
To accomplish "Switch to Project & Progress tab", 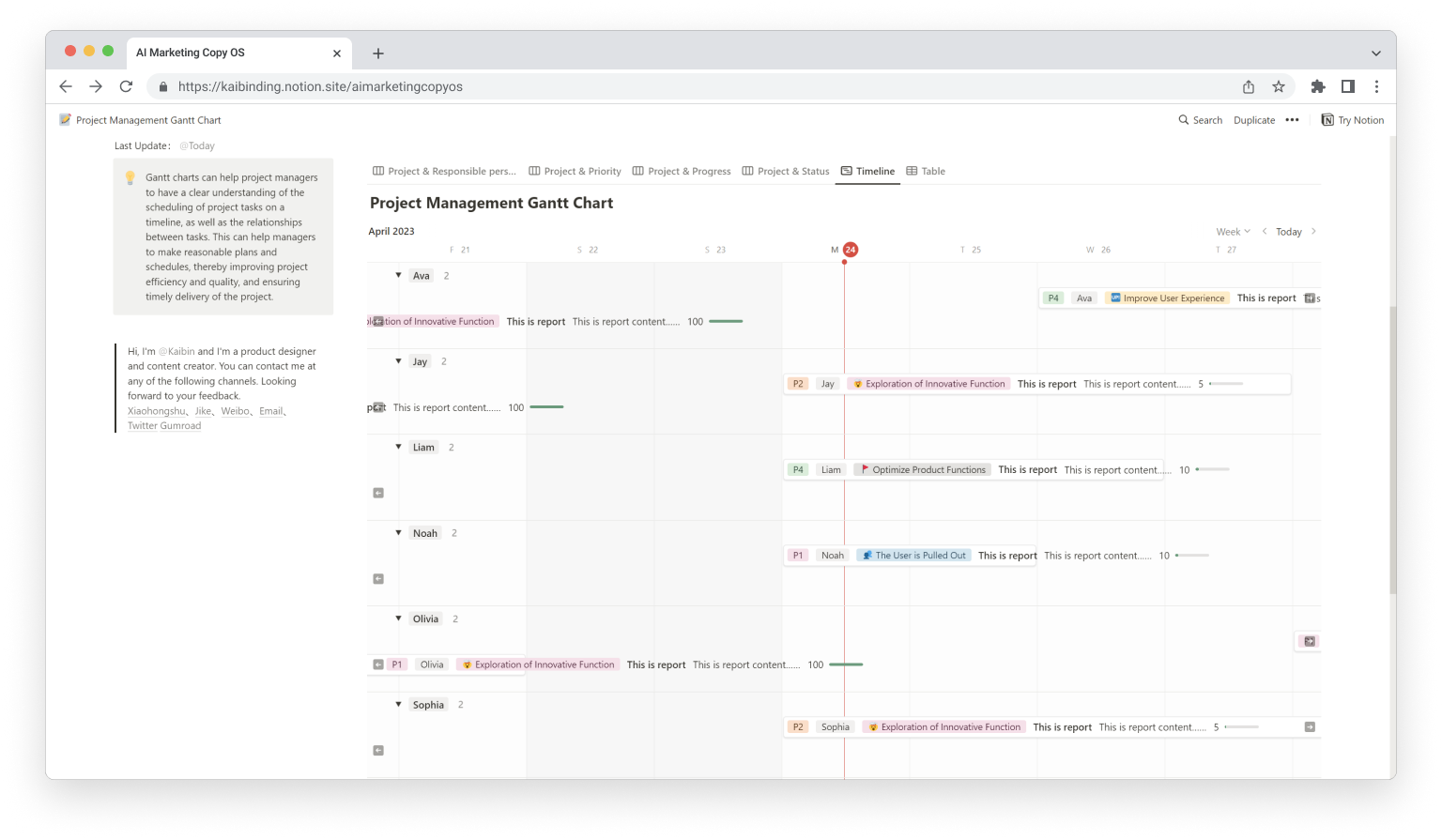I will (682, 171).
